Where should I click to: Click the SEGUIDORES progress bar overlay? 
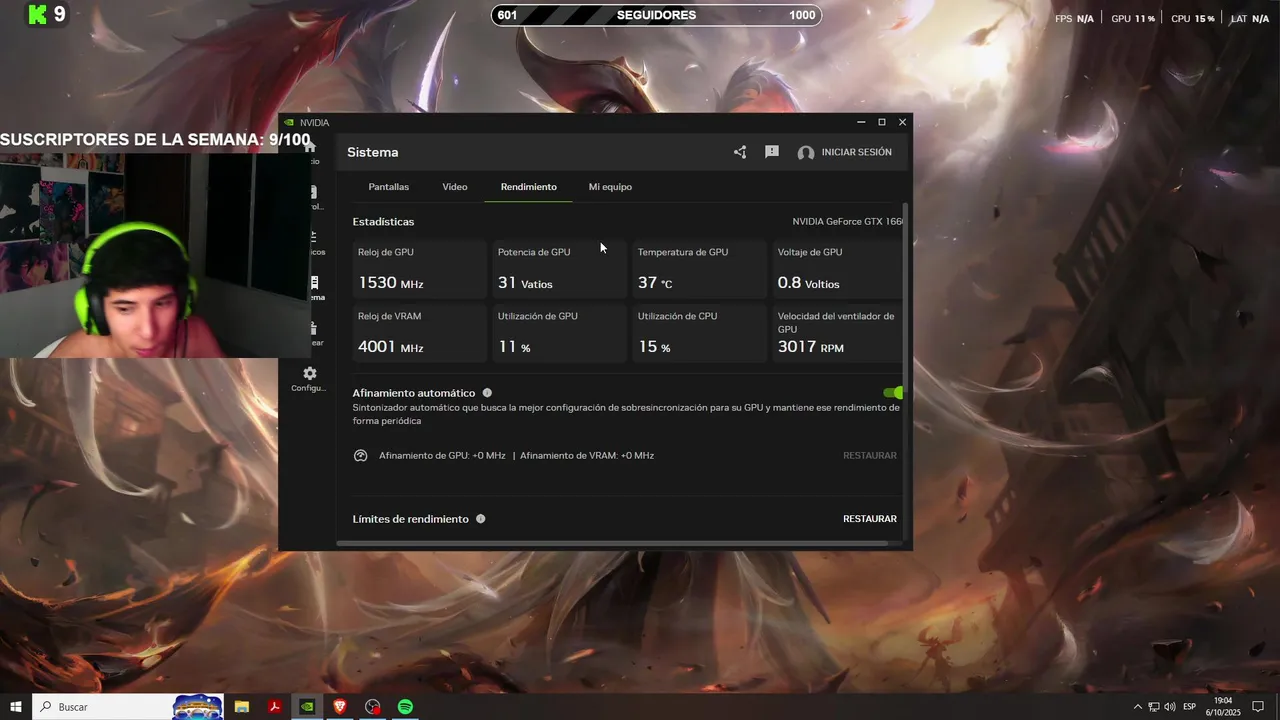click(x=656, y=15)
